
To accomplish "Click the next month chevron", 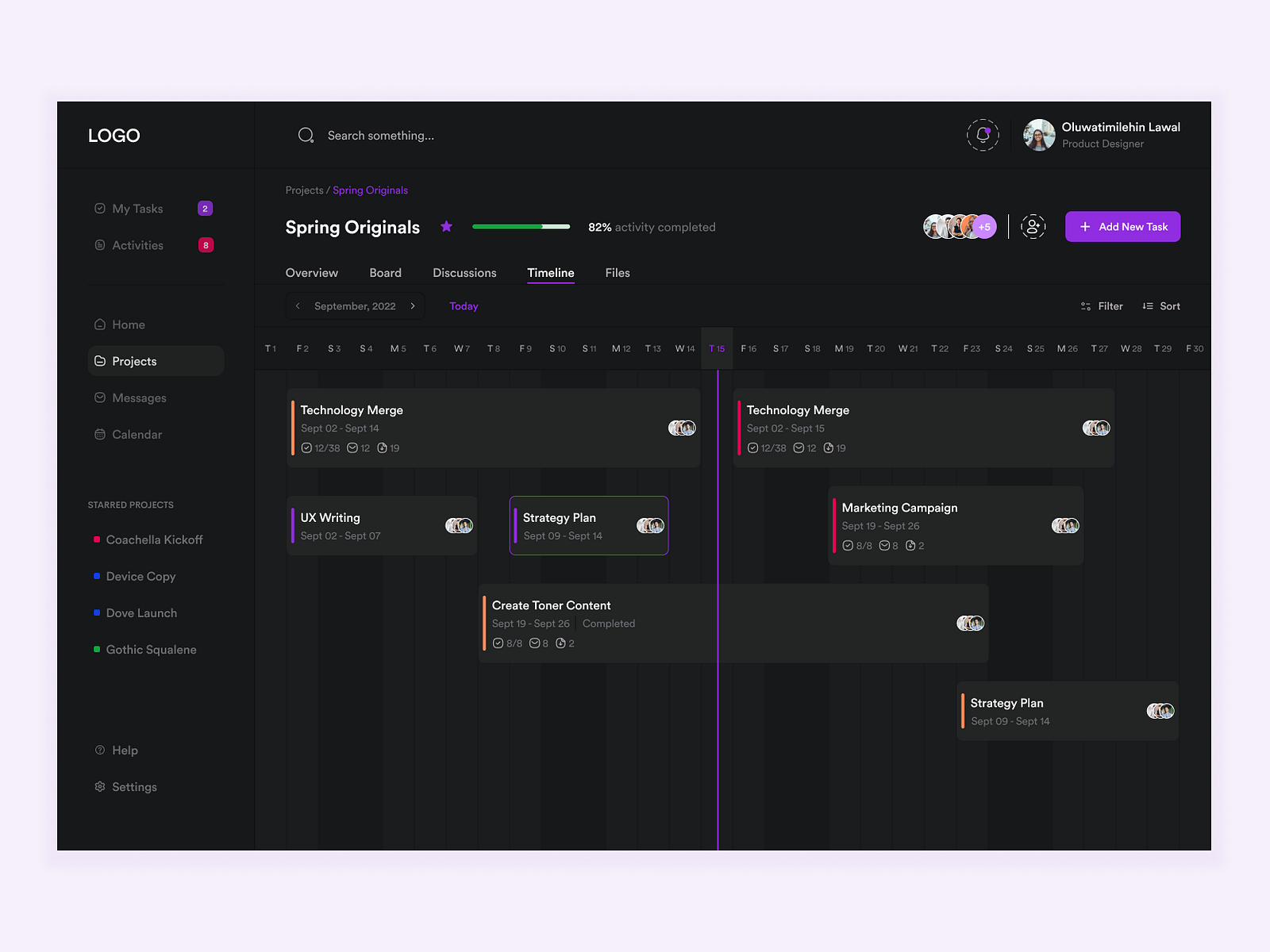I will click(413, 305).
